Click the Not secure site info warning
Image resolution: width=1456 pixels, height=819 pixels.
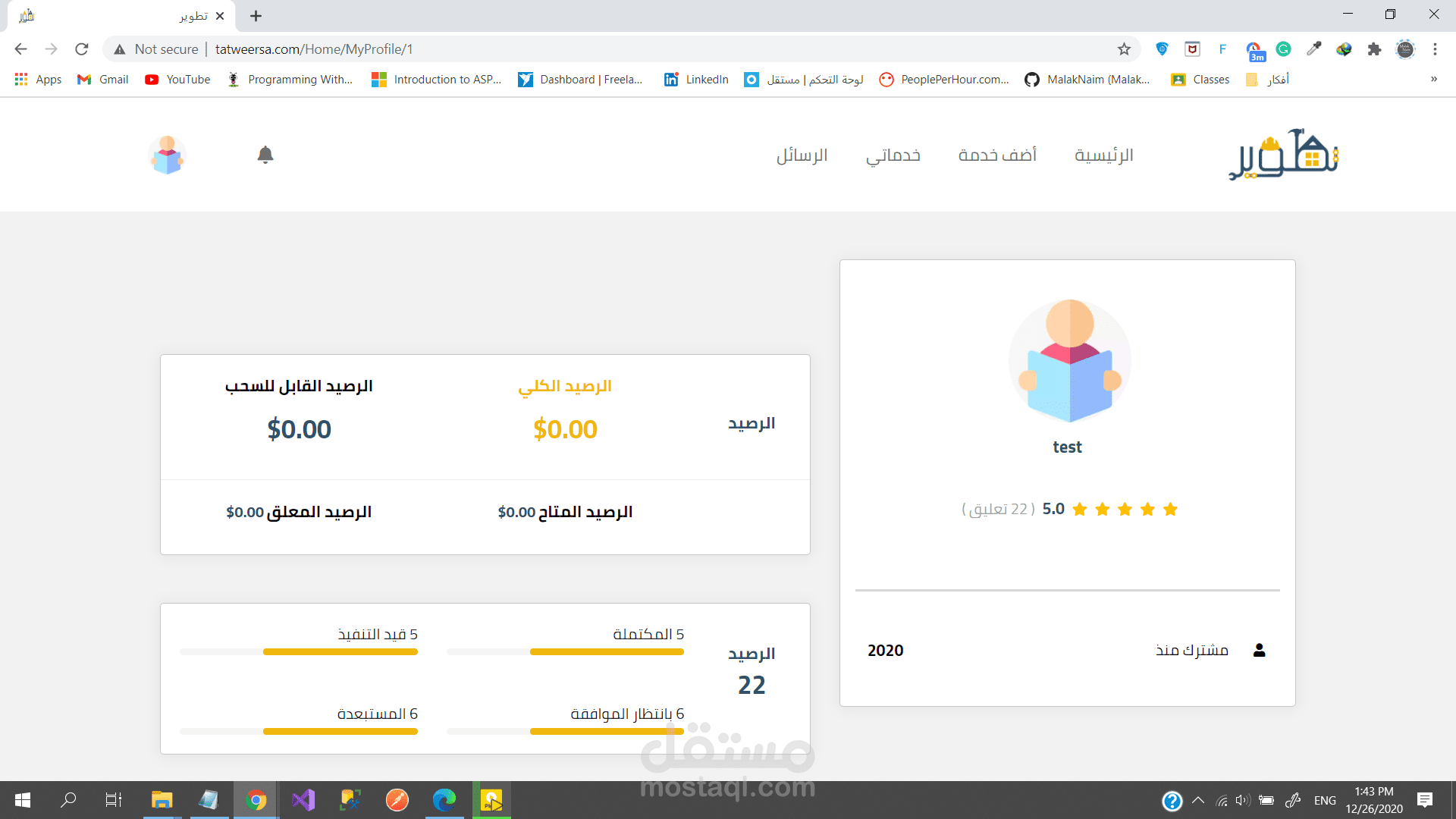tap(155, 49)
